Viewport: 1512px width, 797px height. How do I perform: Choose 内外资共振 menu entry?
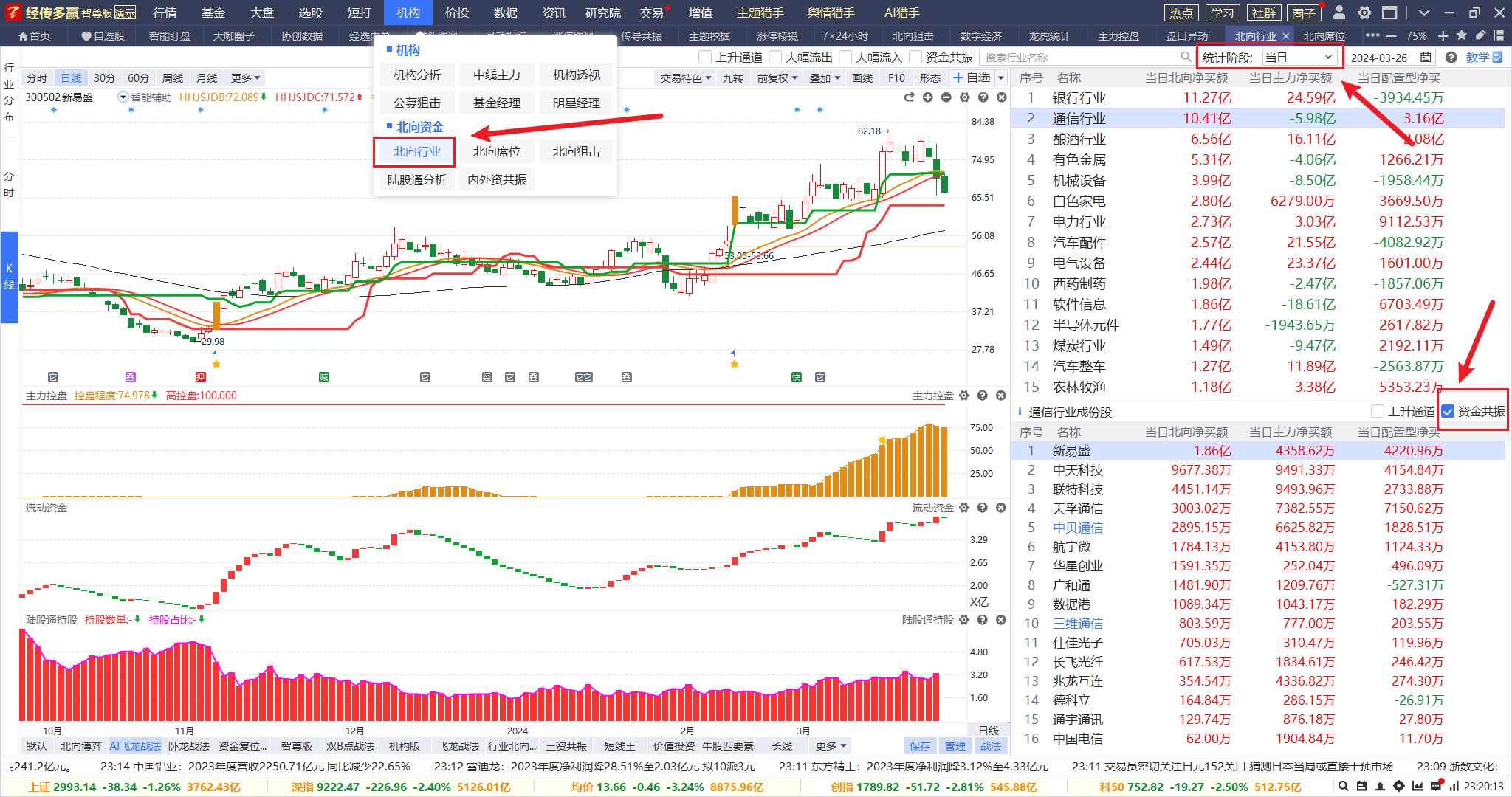496,179
